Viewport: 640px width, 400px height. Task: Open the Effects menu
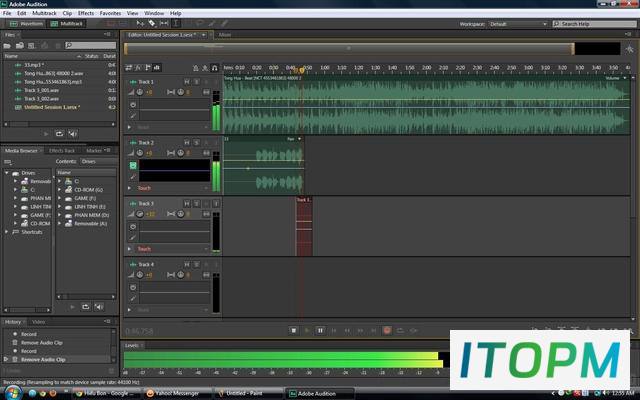(86, 13)
